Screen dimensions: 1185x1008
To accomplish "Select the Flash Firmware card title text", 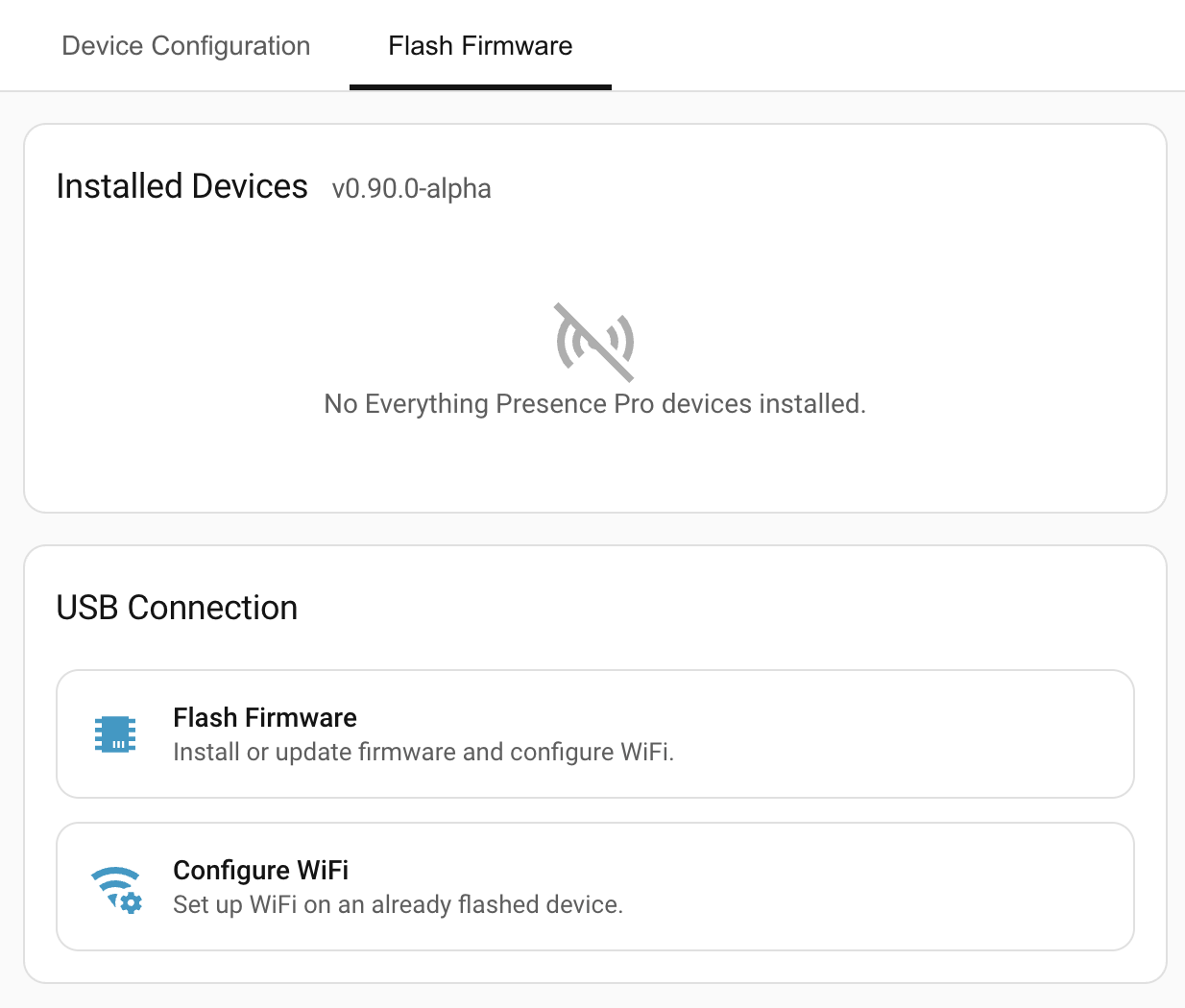I will click(x=264, y=717).
